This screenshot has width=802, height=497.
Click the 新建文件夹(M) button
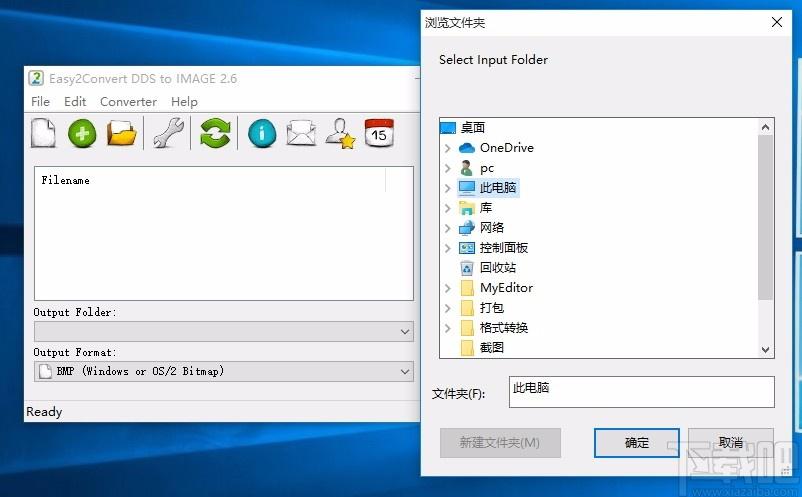pos(500,443)
